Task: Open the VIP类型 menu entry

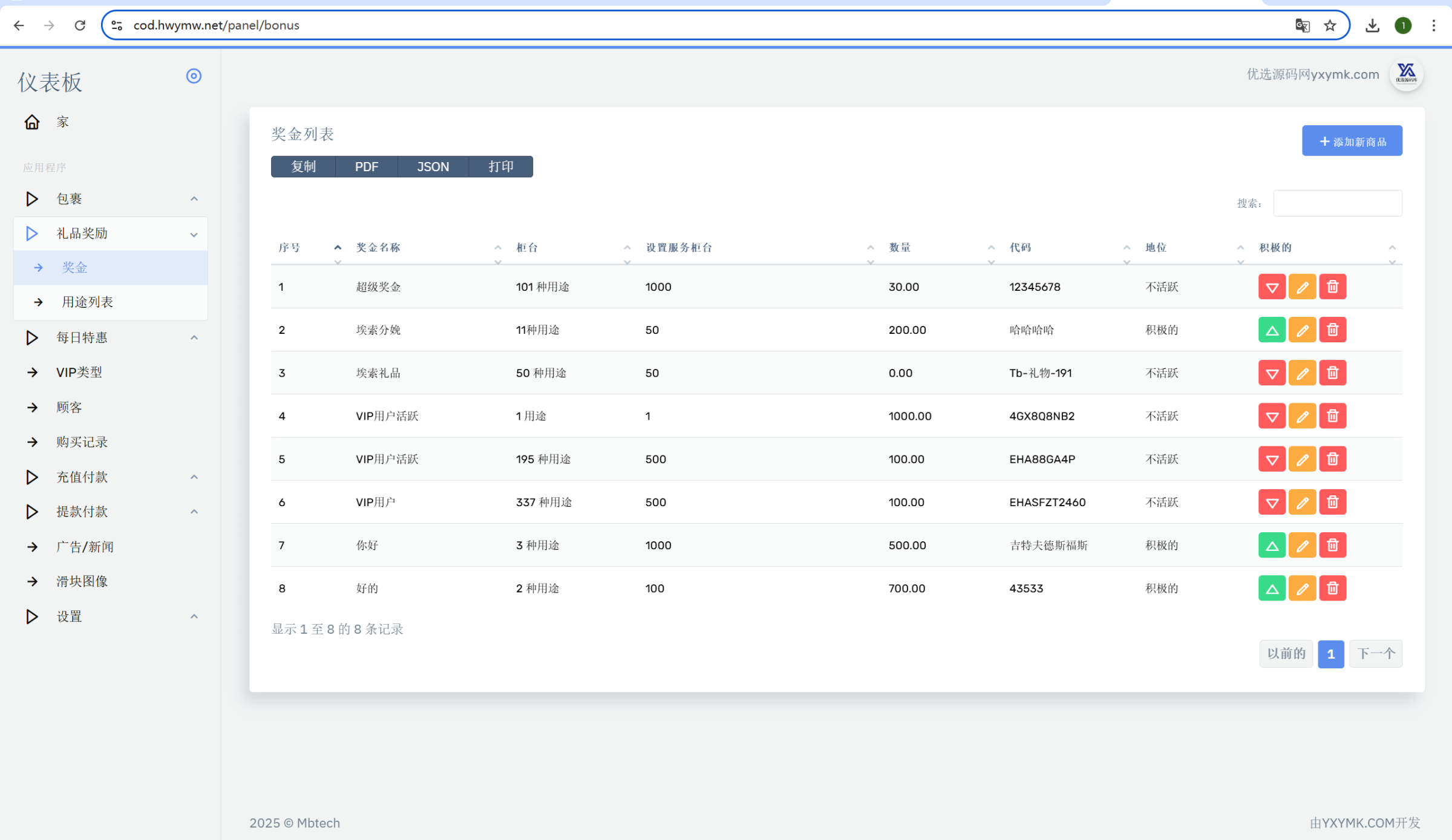Action: pyautogui.click(x=79, y=372)
